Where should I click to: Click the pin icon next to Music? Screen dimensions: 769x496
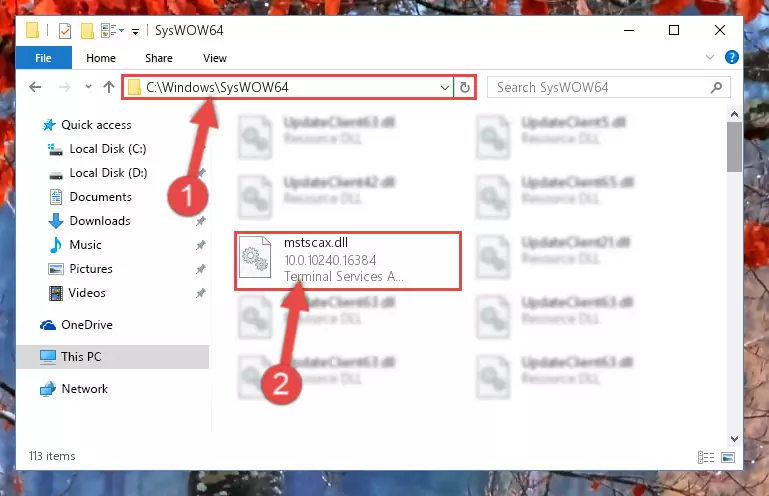pos(200,245)
